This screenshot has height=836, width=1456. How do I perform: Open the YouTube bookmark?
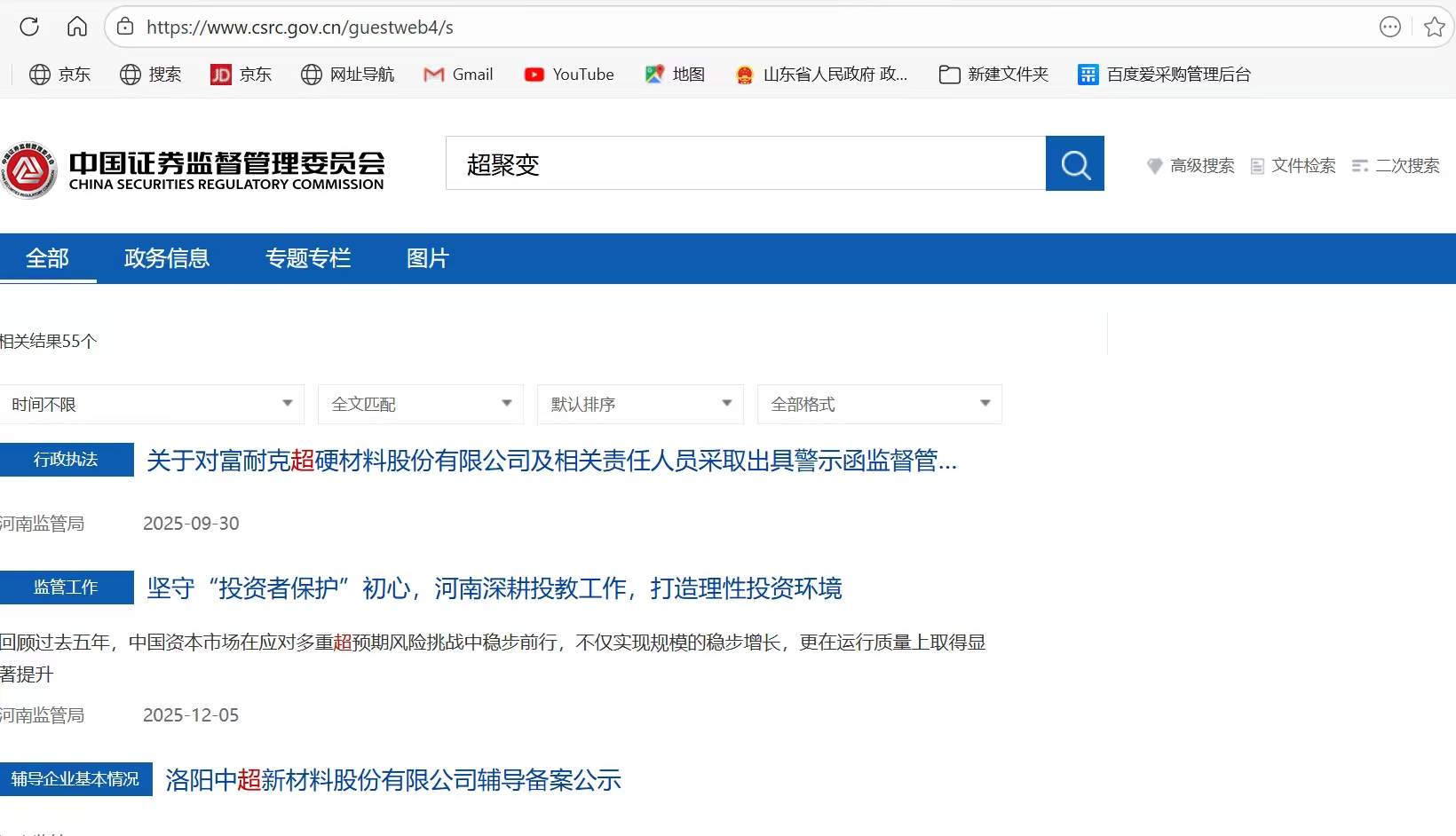[568, 75]
